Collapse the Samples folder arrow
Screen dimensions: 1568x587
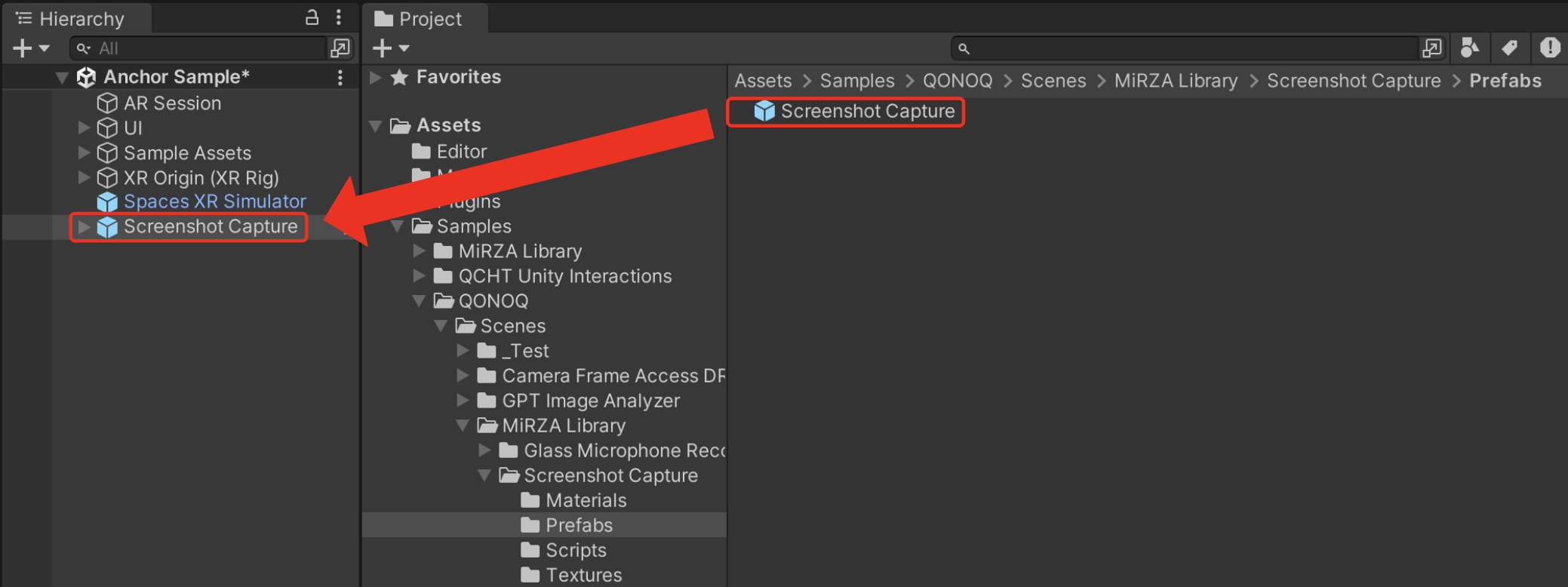point(397,226)
